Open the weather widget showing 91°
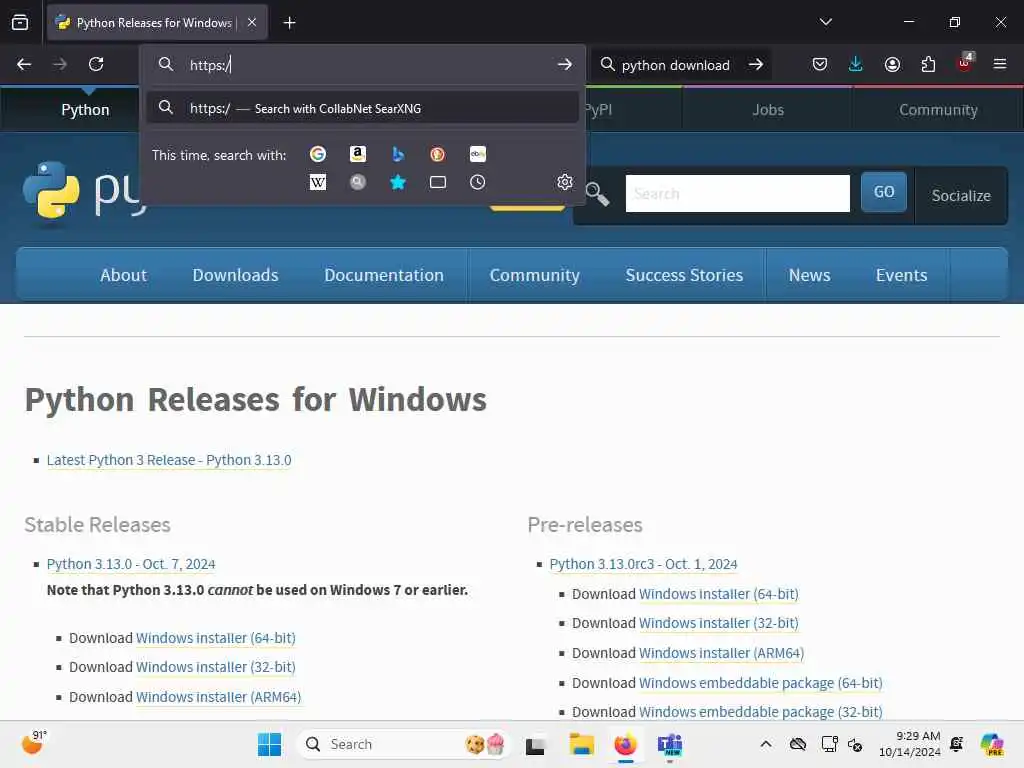1024x768 pixels. pyautogui.click(x=35, y=743)
